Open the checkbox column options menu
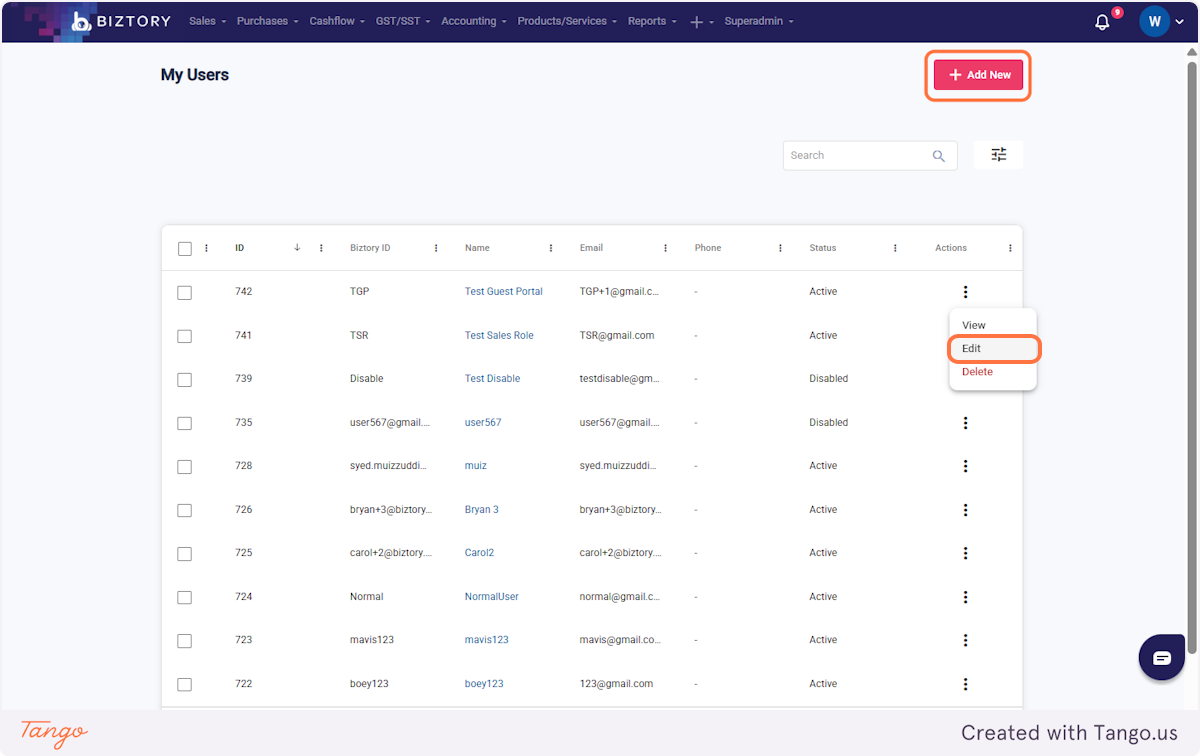 (206, 248)
